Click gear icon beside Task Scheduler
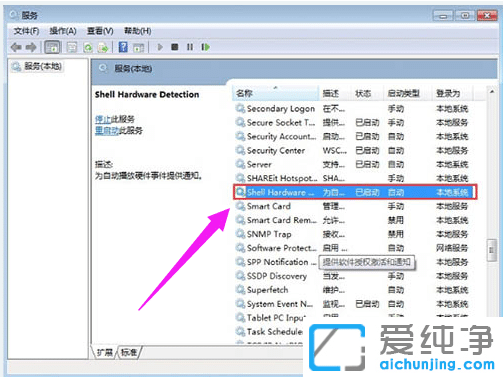 point(240,332)
